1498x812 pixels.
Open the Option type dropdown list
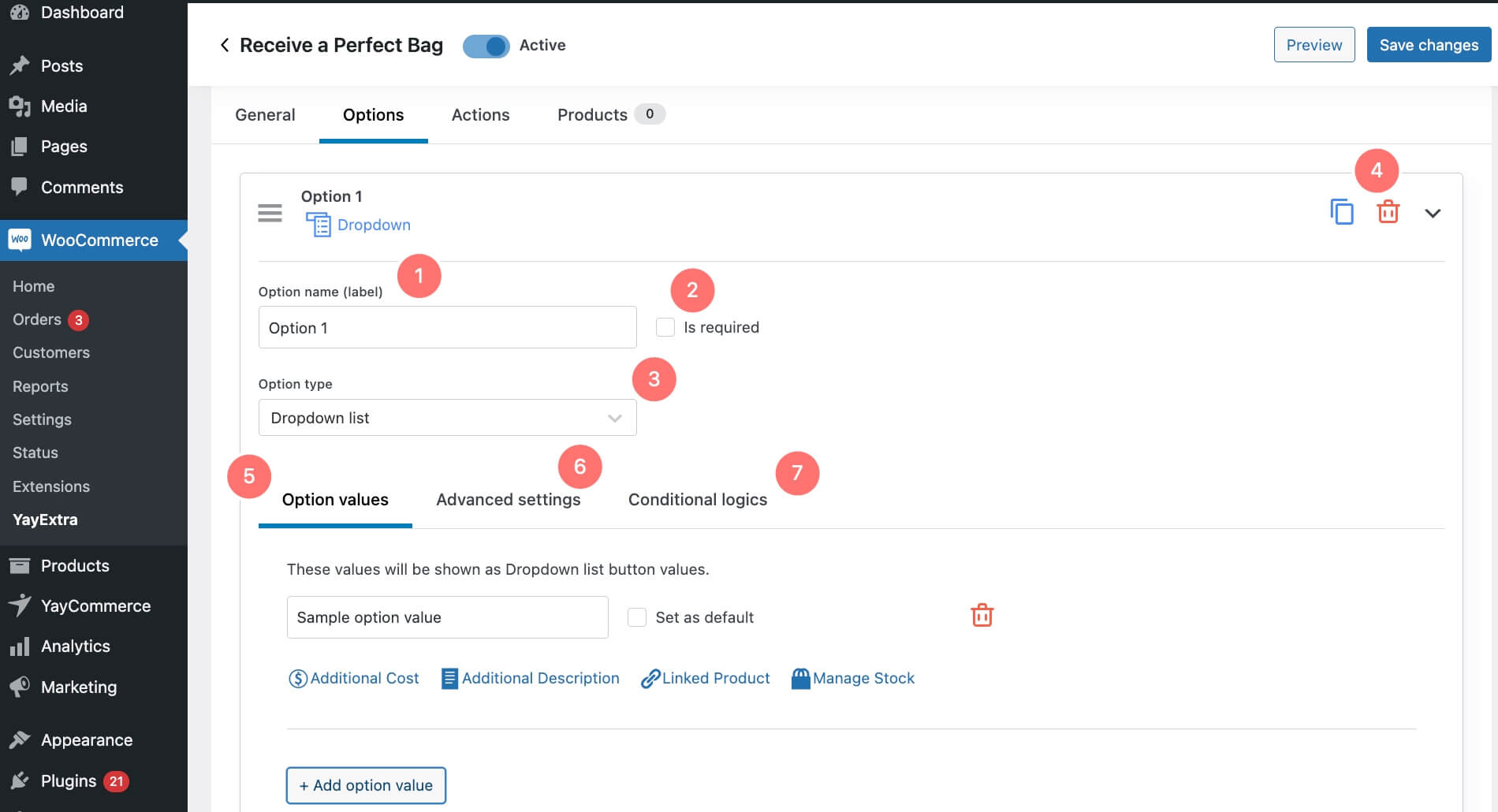447,417
